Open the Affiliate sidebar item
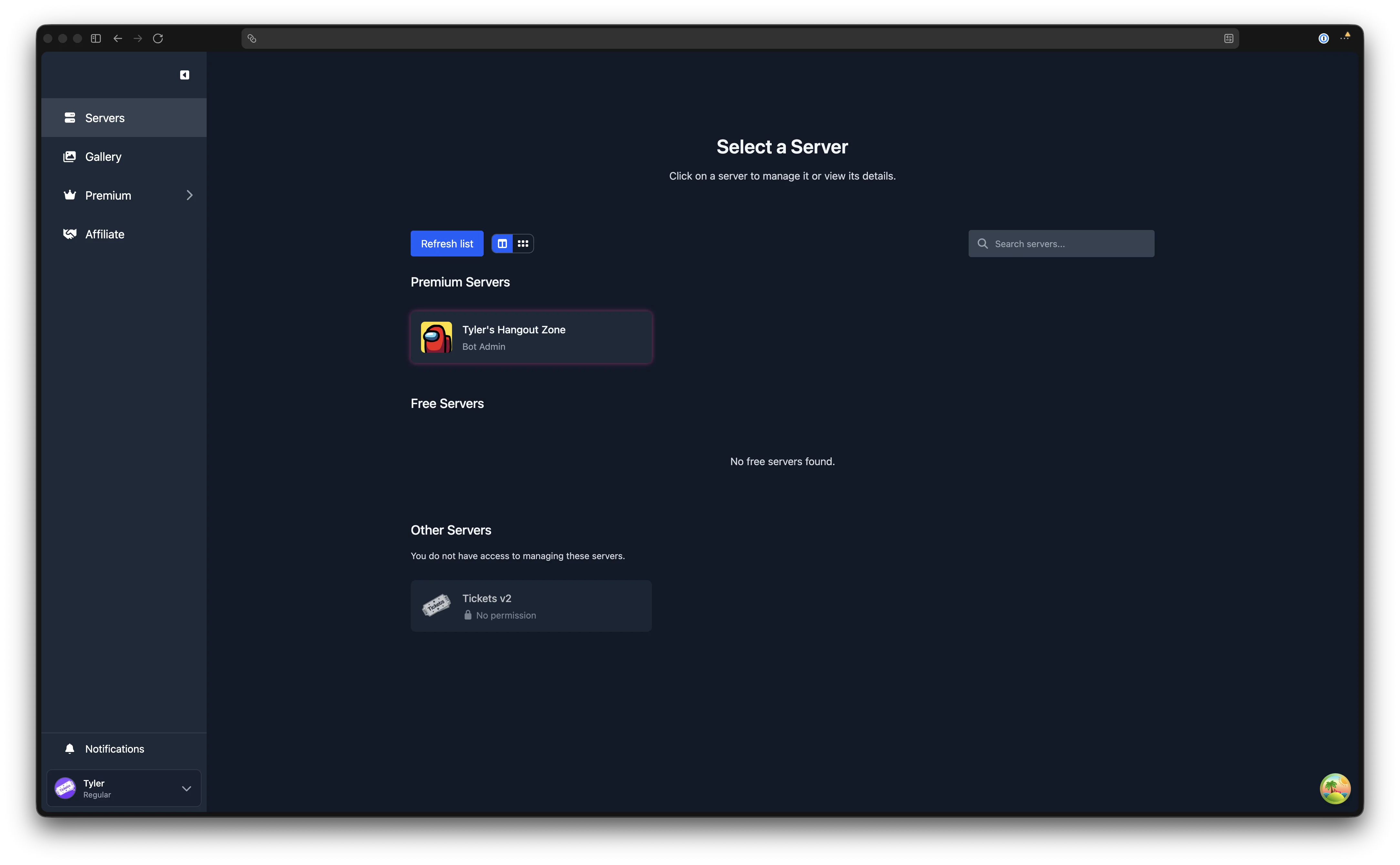 click(x=124, y=234)
